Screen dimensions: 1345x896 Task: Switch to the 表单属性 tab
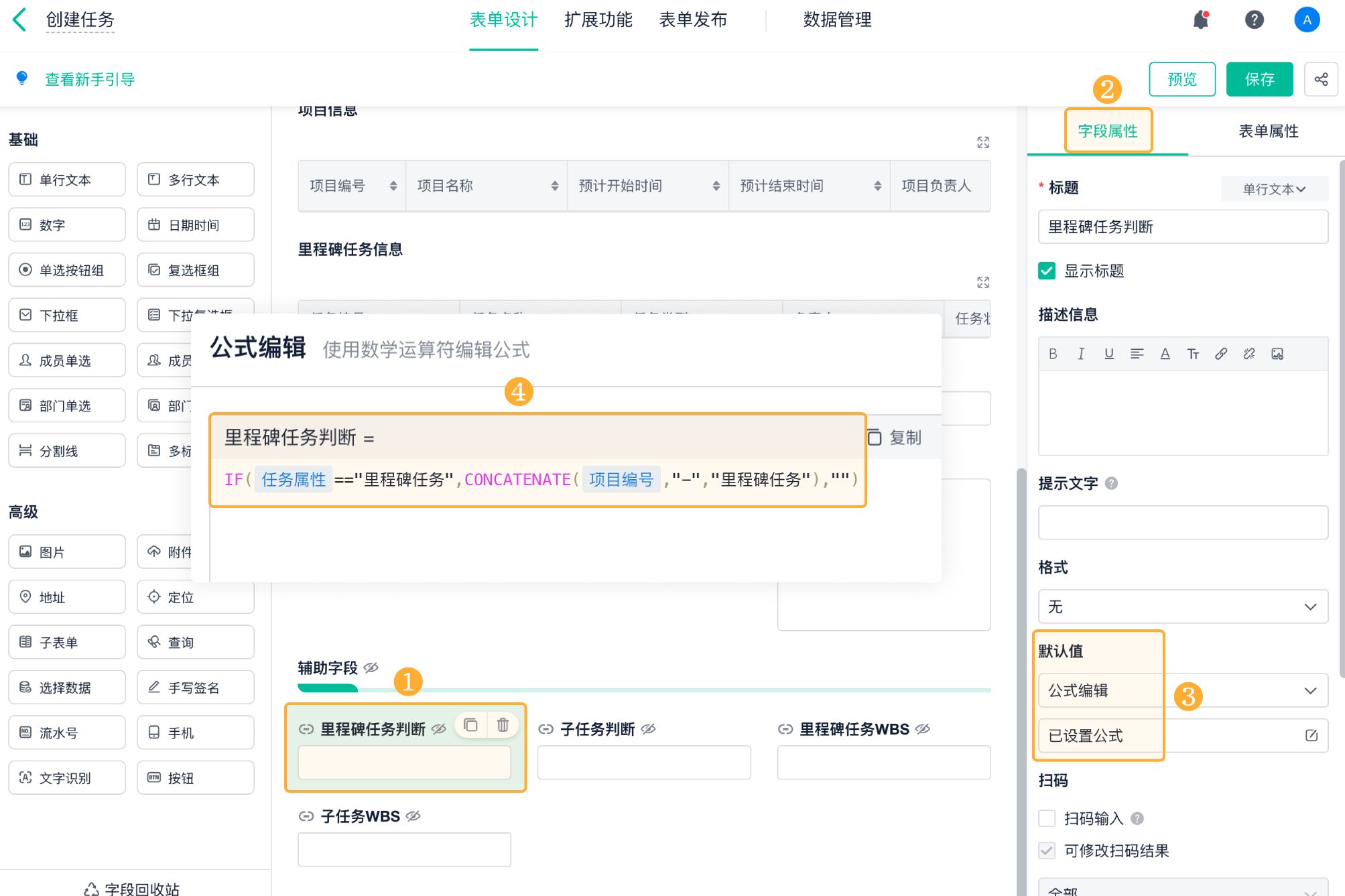pos(1268,131)
